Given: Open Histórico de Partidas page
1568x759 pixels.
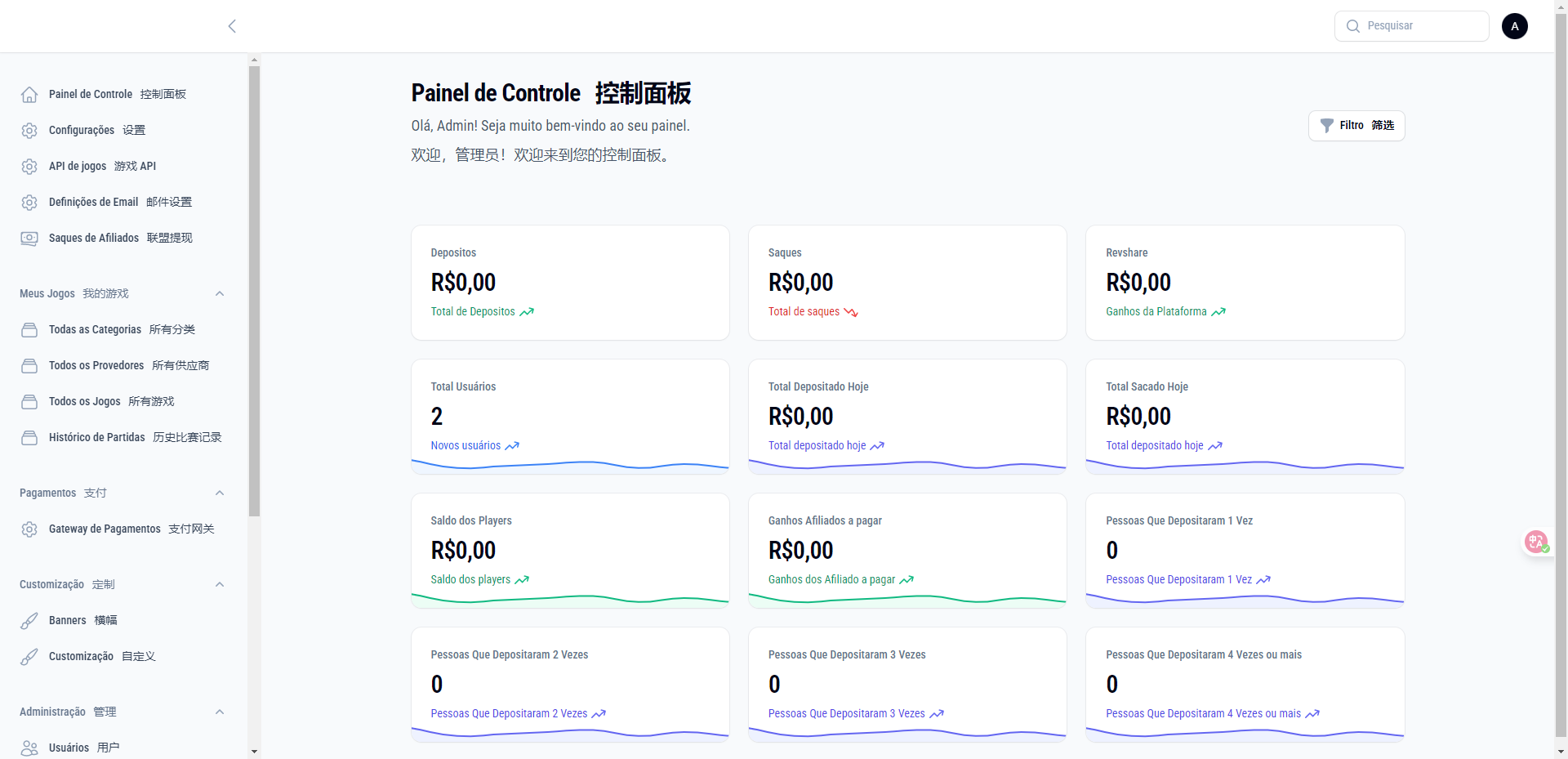Looking at the screenshot, I should coord(122,438).
